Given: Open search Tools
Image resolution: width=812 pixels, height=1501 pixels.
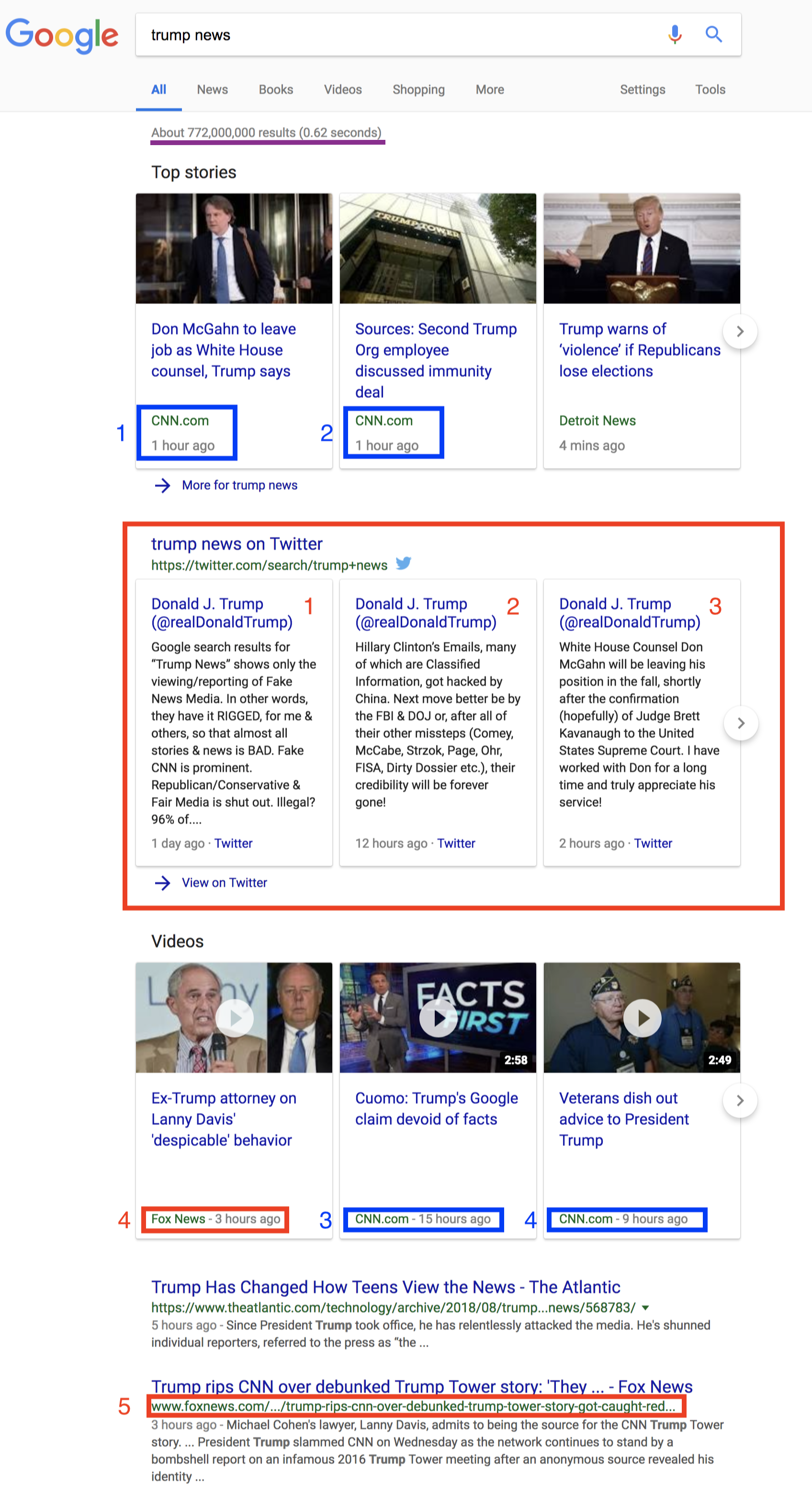Looking at the screenshot, I should (710, 90).
